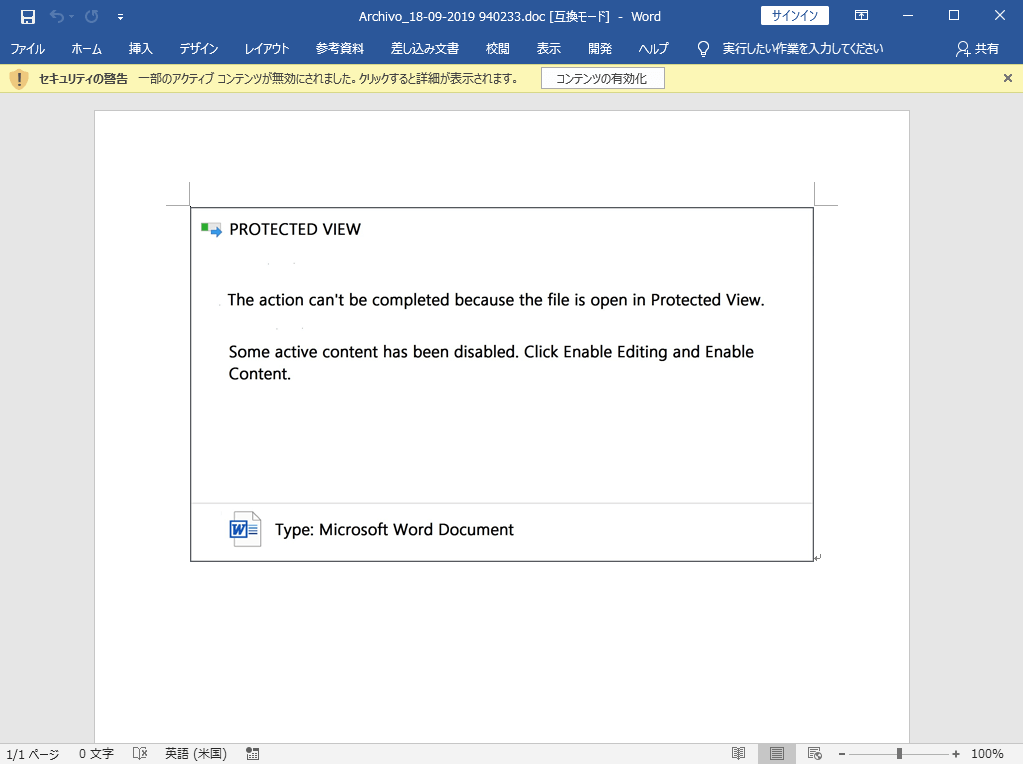Switch to Read Mode view
The image size is (1023, 764).
(x=738, y=754)
